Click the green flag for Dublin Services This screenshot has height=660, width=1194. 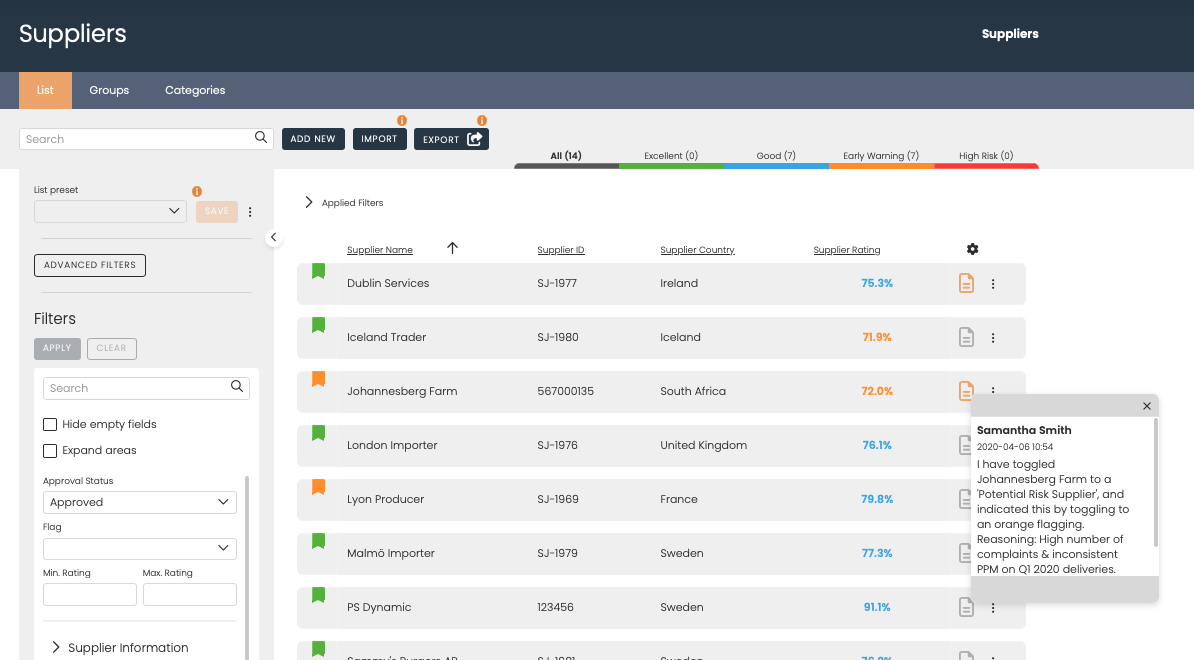tap(318, 271)
